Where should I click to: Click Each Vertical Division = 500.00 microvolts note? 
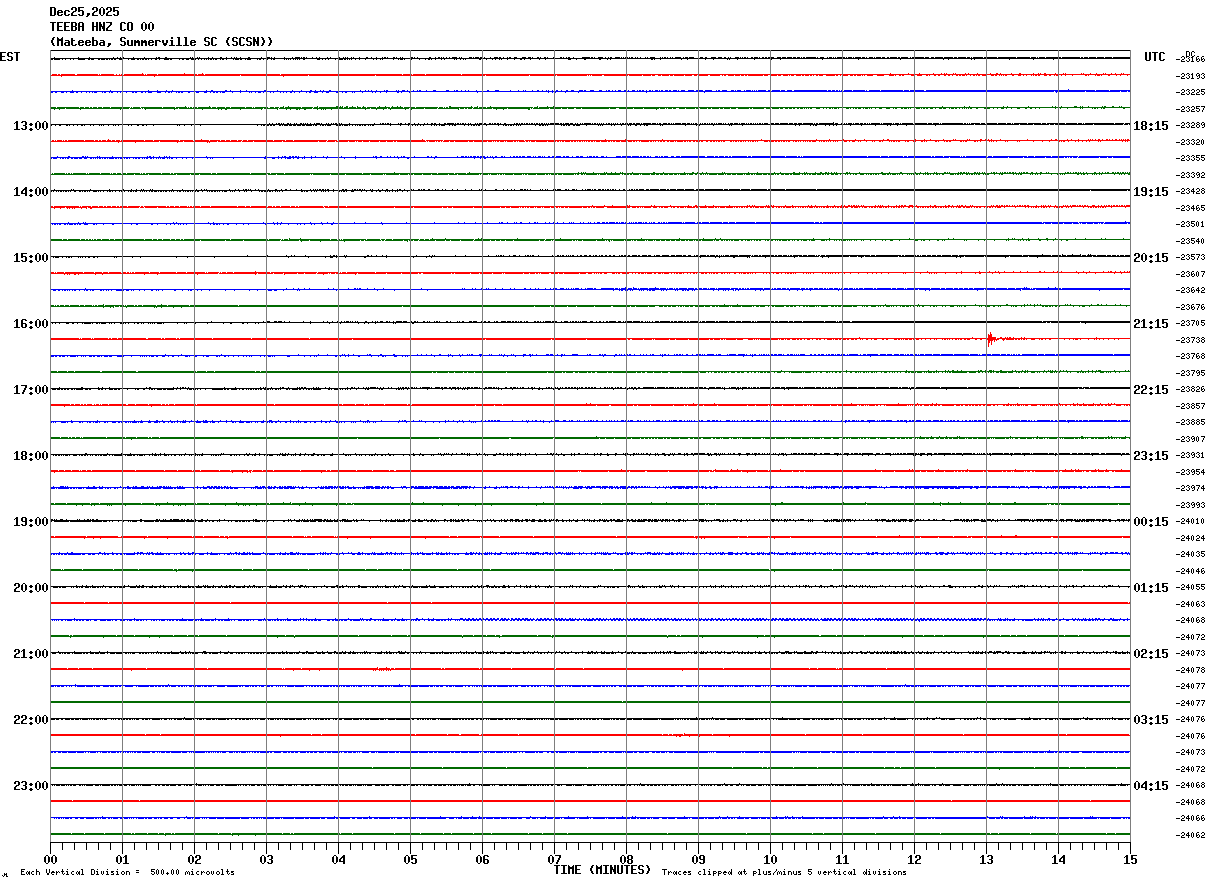point(127,872)
